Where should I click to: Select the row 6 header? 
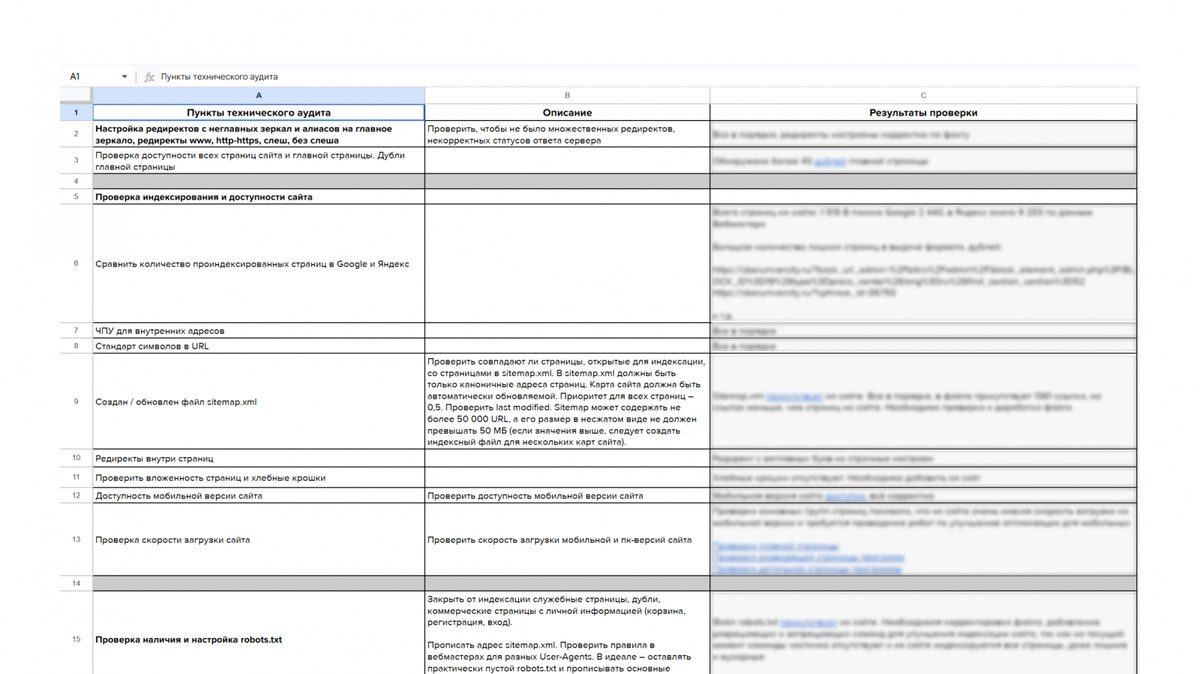(76, 264)
